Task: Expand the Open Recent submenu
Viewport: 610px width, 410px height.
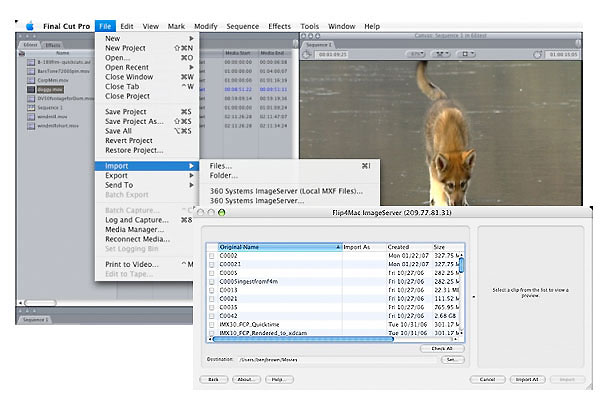Action: click(x=147, y=67)
